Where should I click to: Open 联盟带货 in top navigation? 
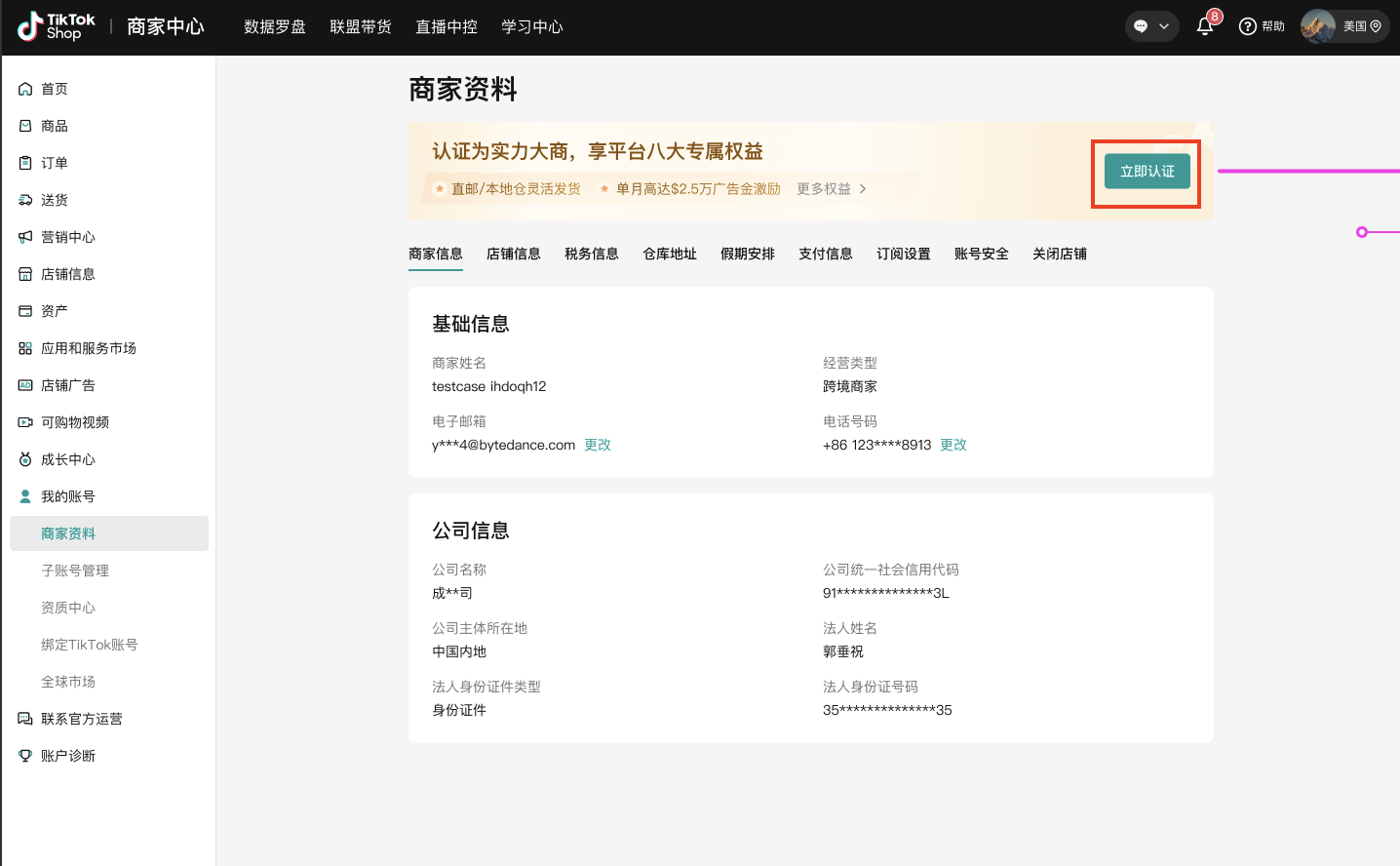click(x=361, y=26)
